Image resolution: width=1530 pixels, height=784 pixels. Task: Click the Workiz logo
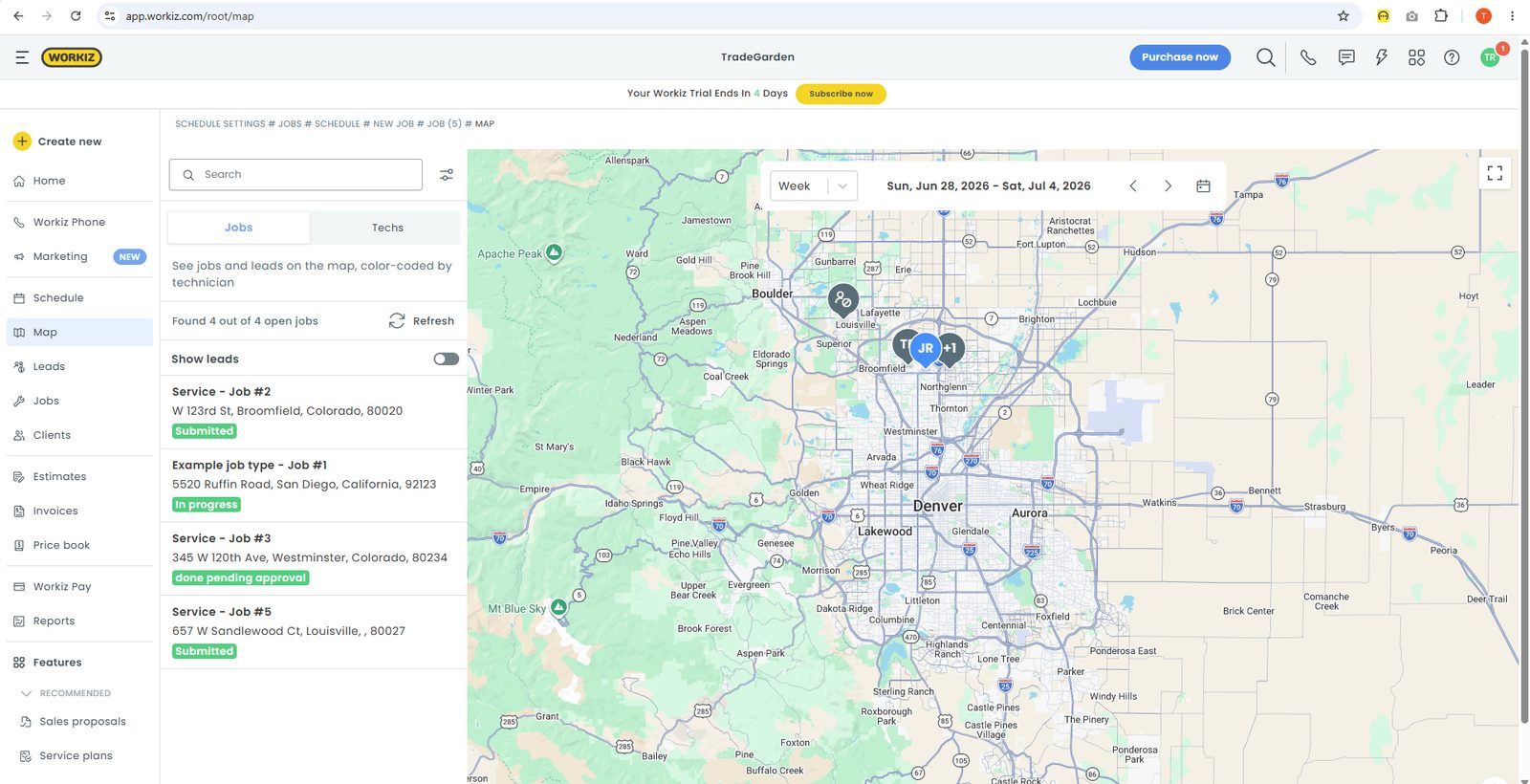[72, 57]
